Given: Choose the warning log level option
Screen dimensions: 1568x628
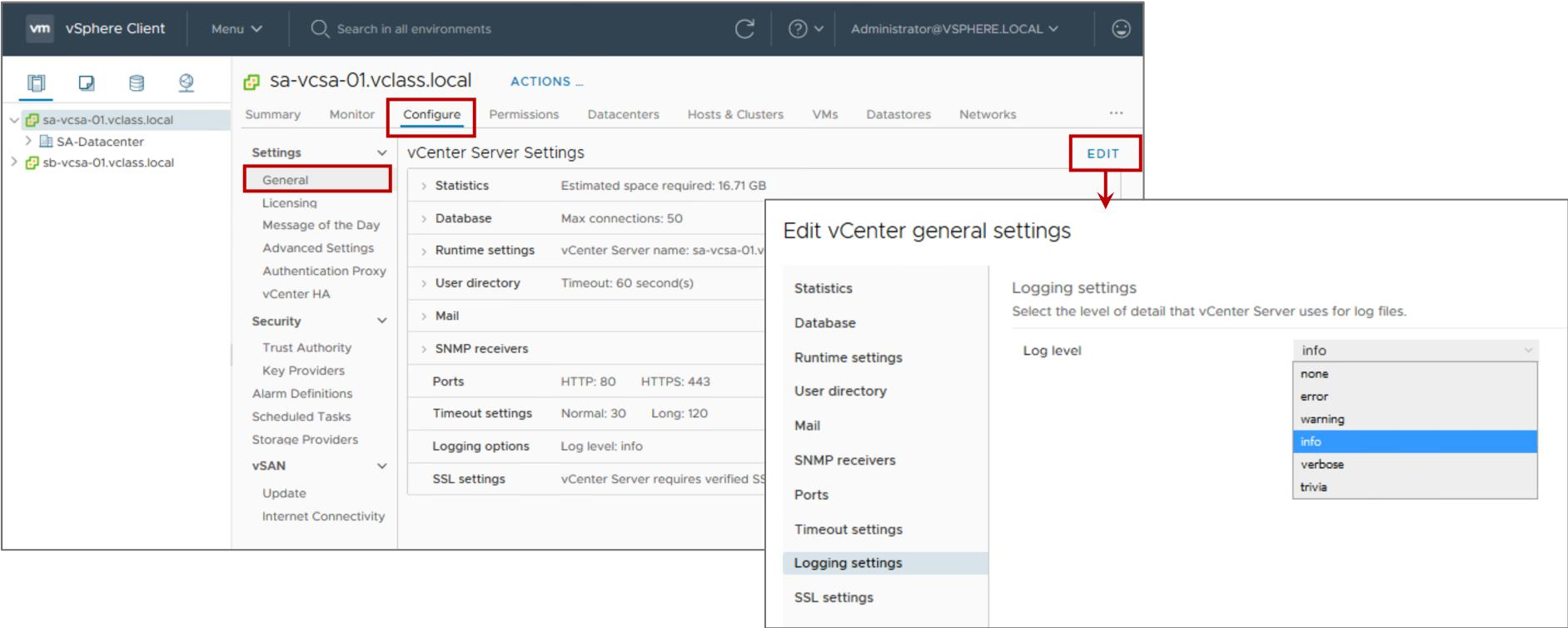Looking at the screenshot, I should (1414, 419).
